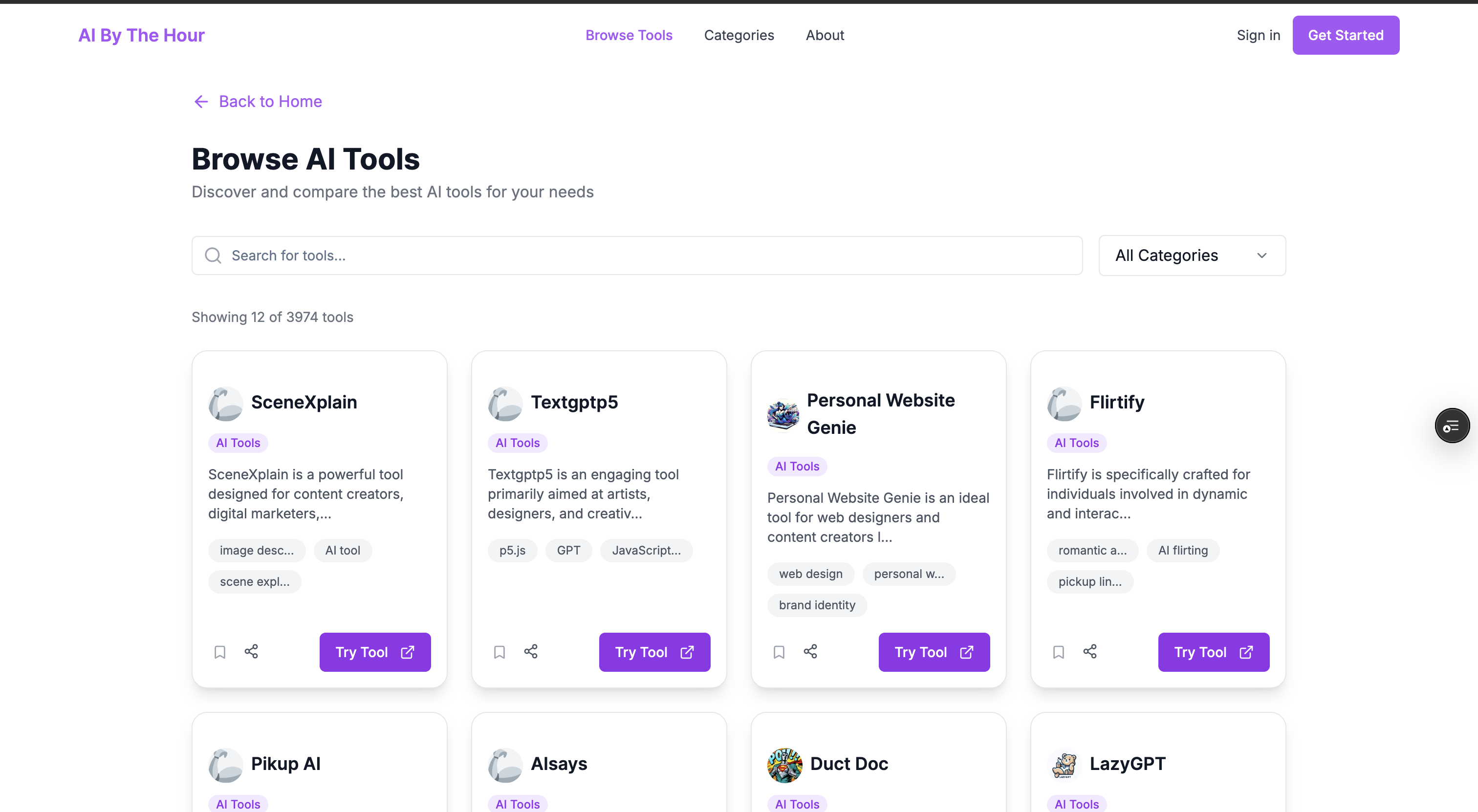Click Try Tool on Flirtify card

(x=1213, y=652)
